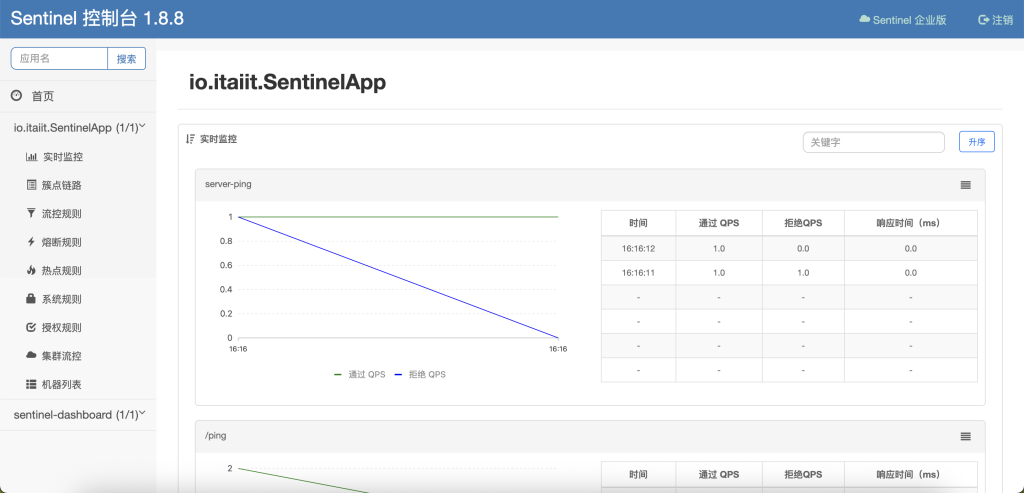Click 拒绝QPS header in server-ping table
This screenshot has width=1024, height=493.
click(x=803, y=223)
